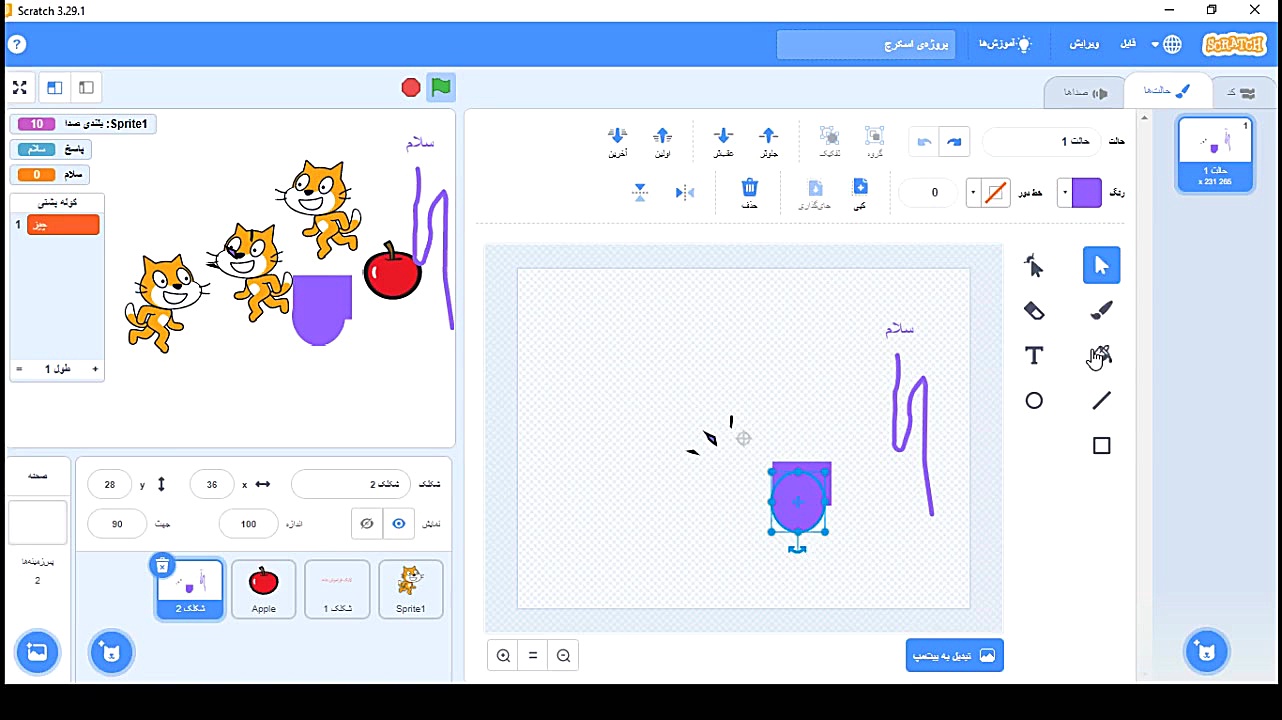Screen dimensions: 1282x720
Task: Click the add costume button
Action: (1206, 652)
